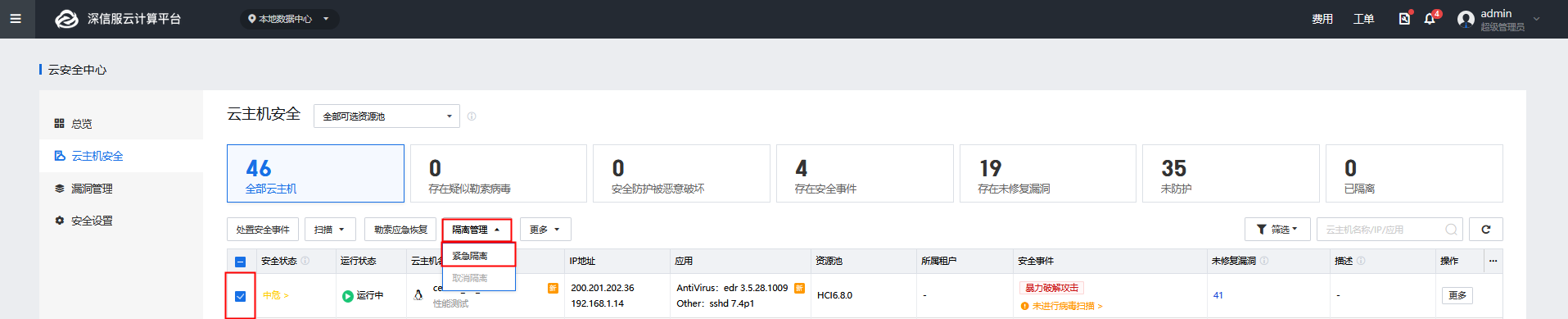Click the info icon next to 未修复漏洞 header

click(x=1264, y=261)
